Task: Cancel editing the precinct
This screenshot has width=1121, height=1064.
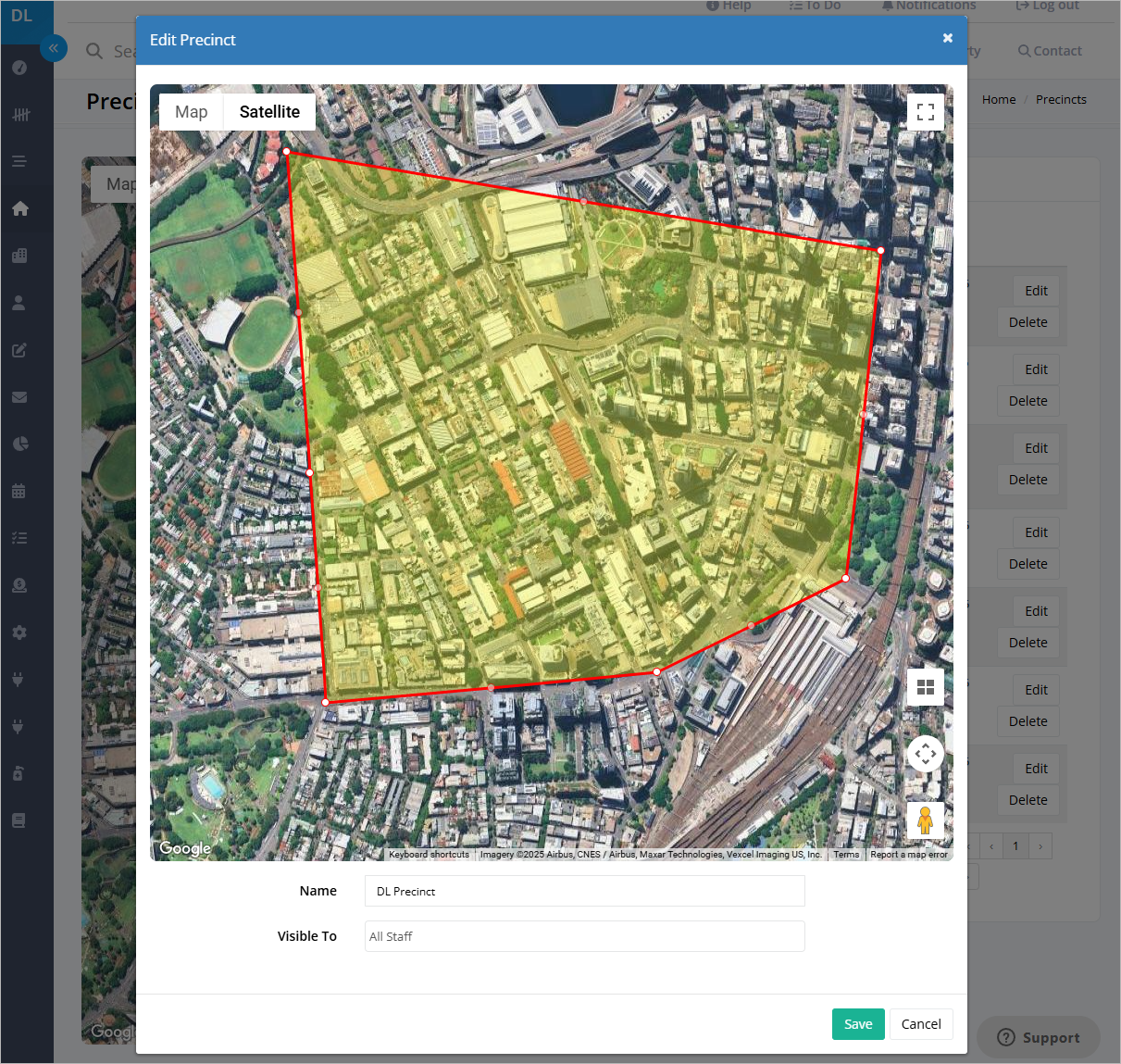Action: pos(921,1024)
